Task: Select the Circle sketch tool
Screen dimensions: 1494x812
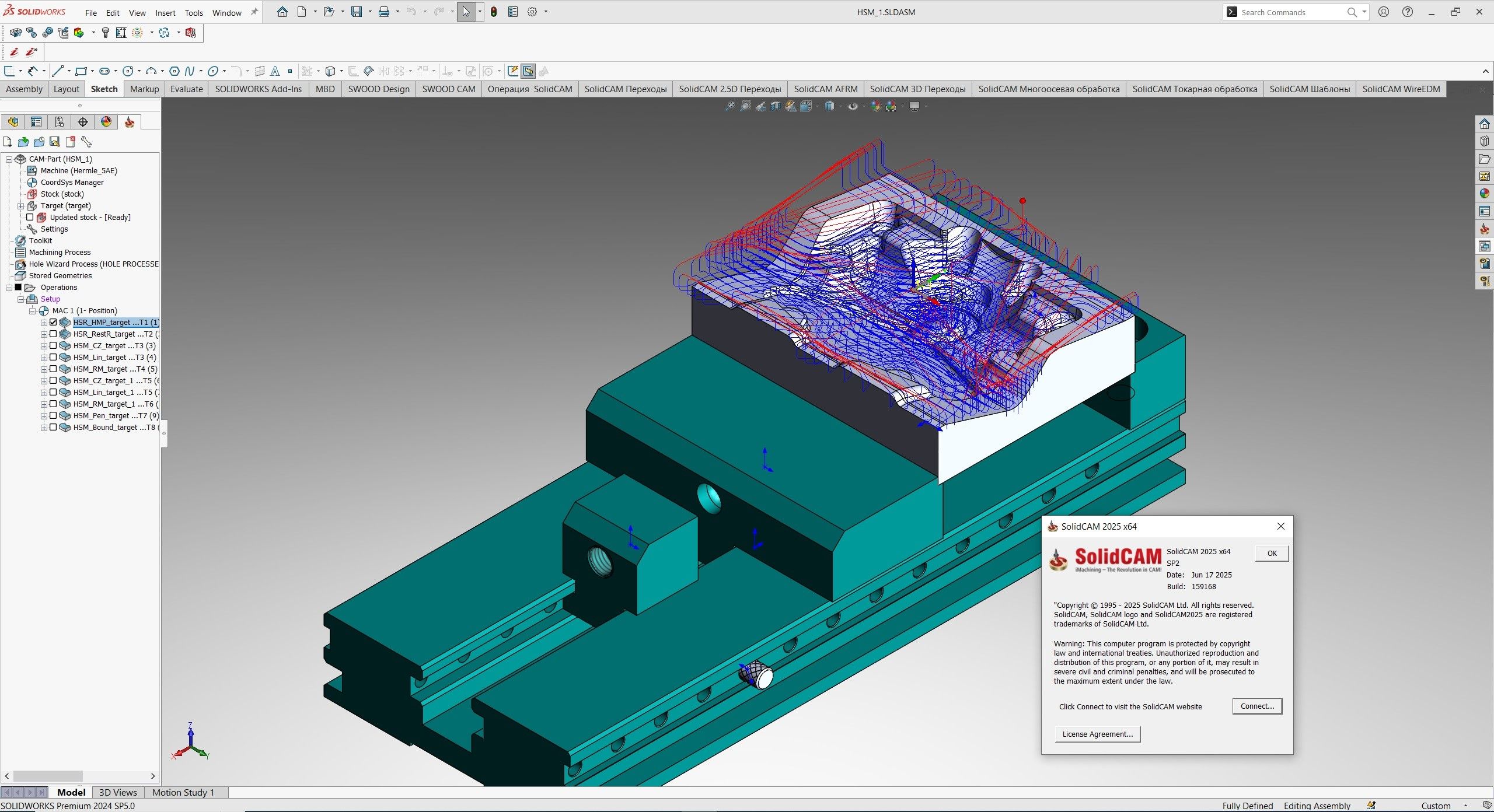Action: 128,71
